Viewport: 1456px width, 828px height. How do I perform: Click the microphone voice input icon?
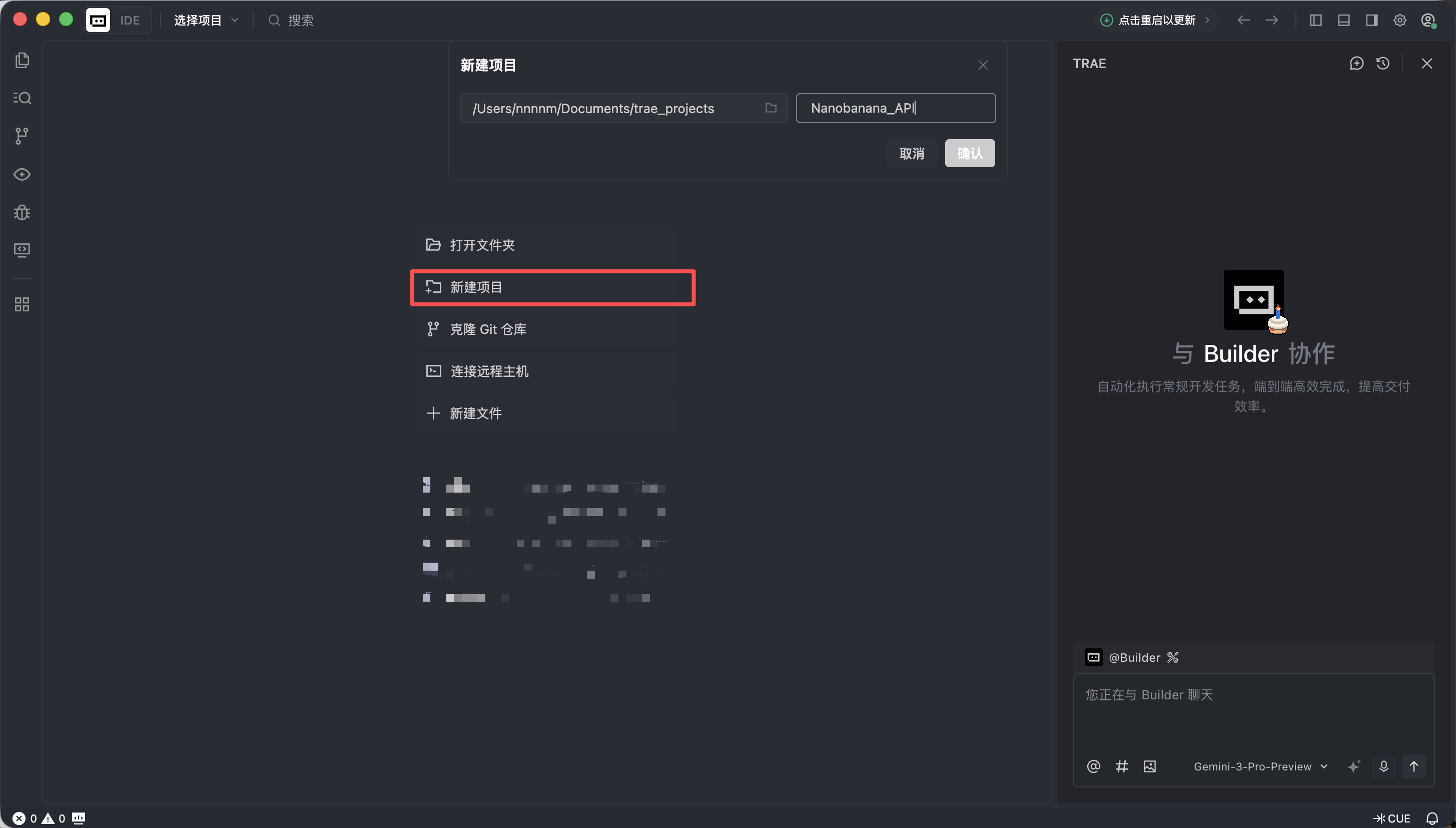[x=1383, y=766]
